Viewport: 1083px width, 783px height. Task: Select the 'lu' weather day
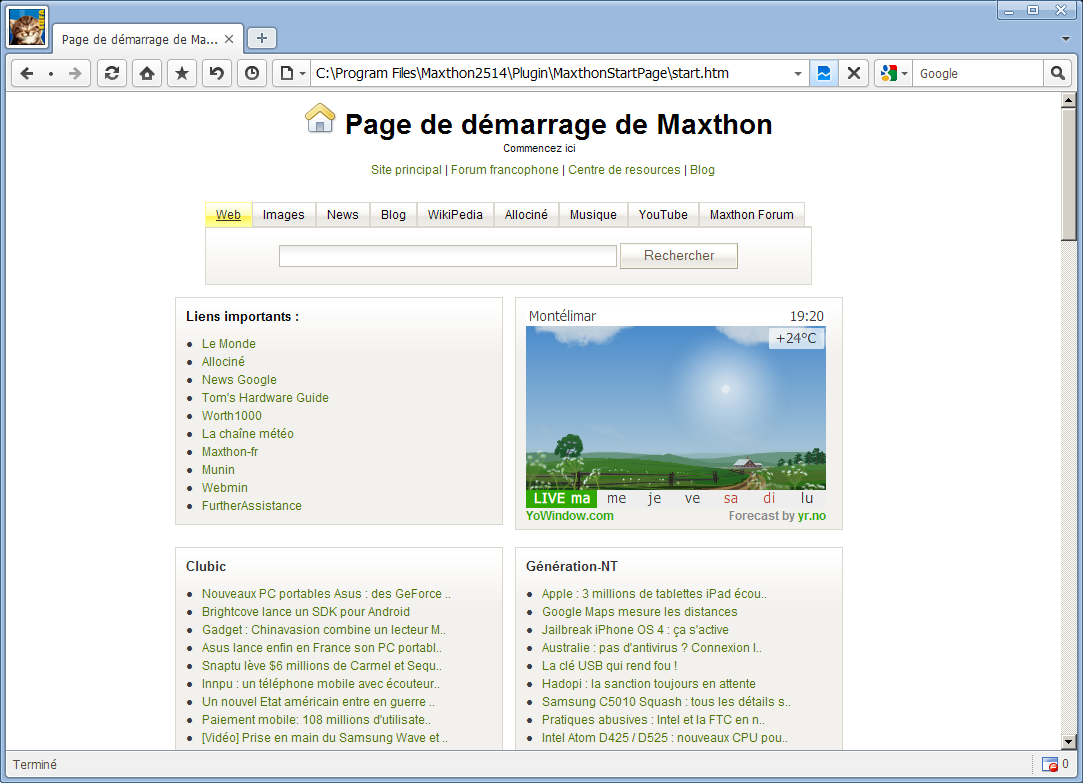click(x=807, y=499)
